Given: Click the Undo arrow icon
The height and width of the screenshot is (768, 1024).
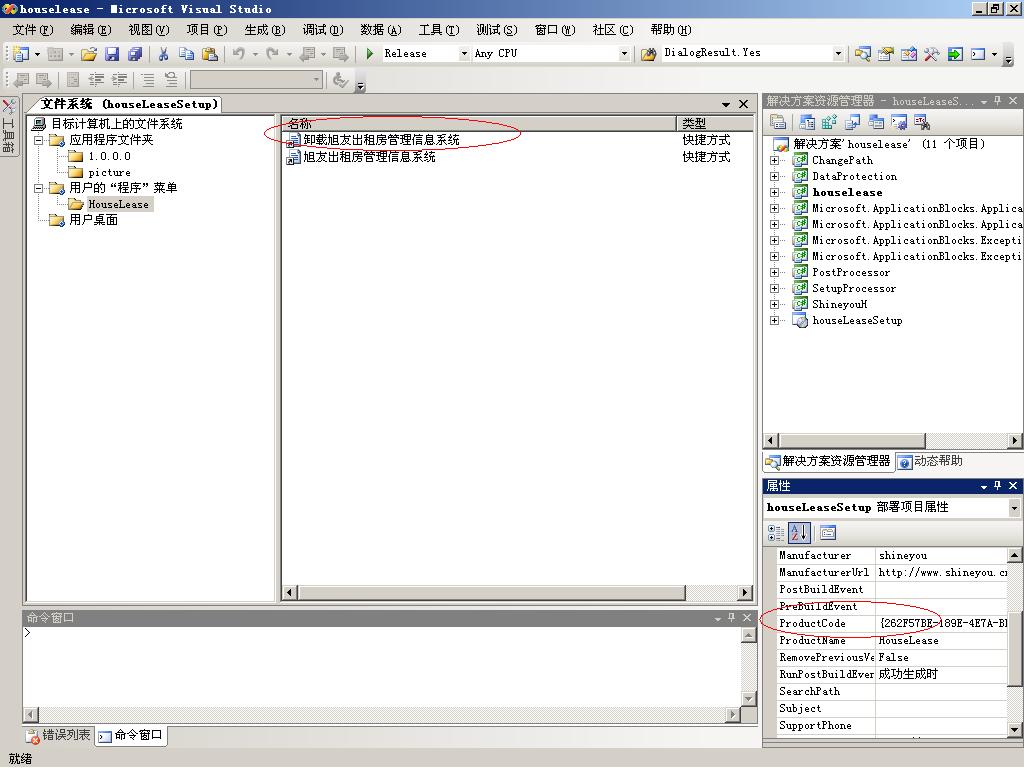Looking at the screenshot, I should tap(238, 54).
